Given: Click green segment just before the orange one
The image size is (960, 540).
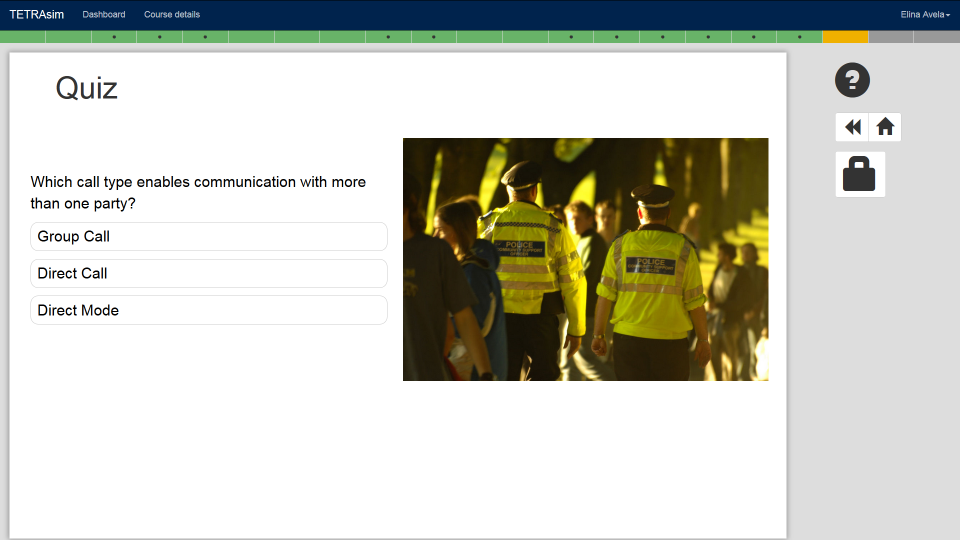Looking at the screenshot, I should pyautogui.click(x=799, y=37).
